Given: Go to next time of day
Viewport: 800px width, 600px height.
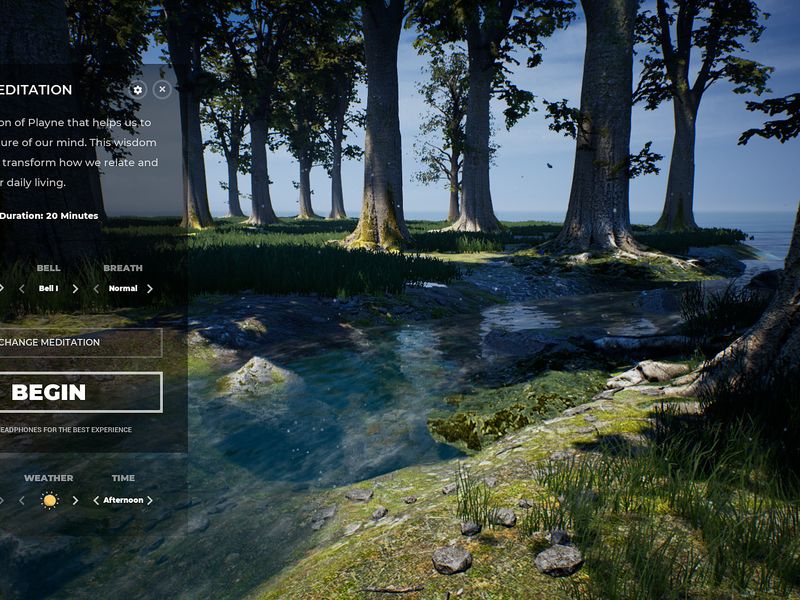Looking at the screenshot, I should pyautogui.click(x=149, y=501).
